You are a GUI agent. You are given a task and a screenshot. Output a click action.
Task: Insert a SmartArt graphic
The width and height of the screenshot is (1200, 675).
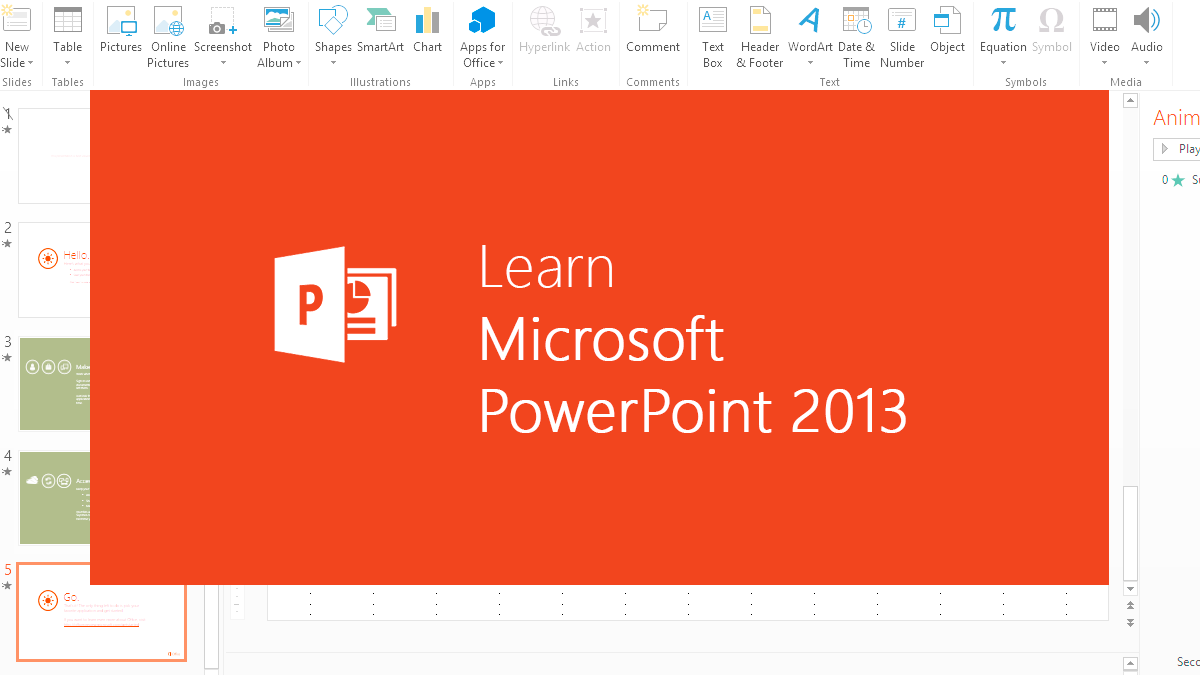380,29
